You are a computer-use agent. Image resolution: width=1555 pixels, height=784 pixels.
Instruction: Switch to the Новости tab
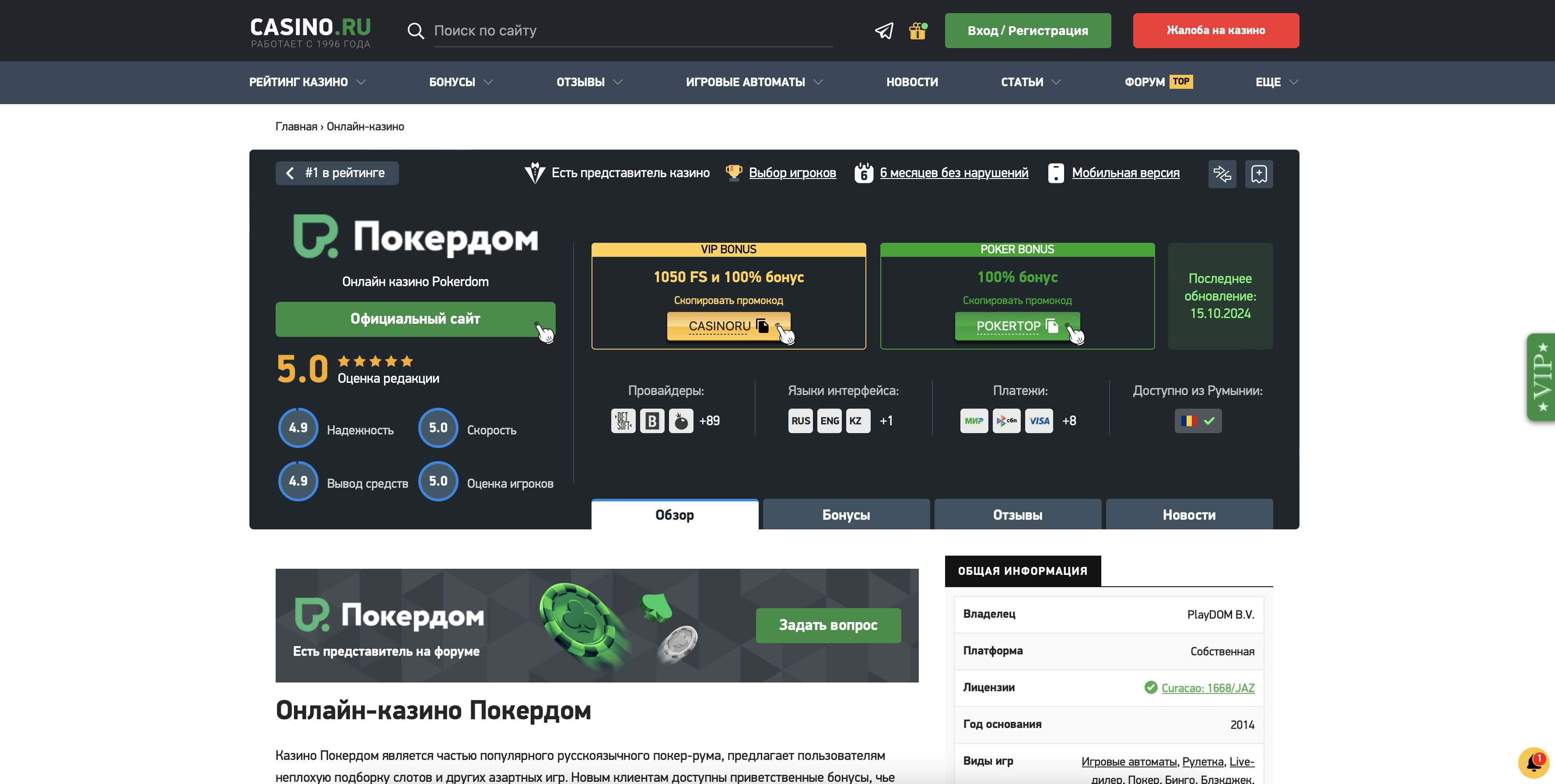[x=1189, y=514]
